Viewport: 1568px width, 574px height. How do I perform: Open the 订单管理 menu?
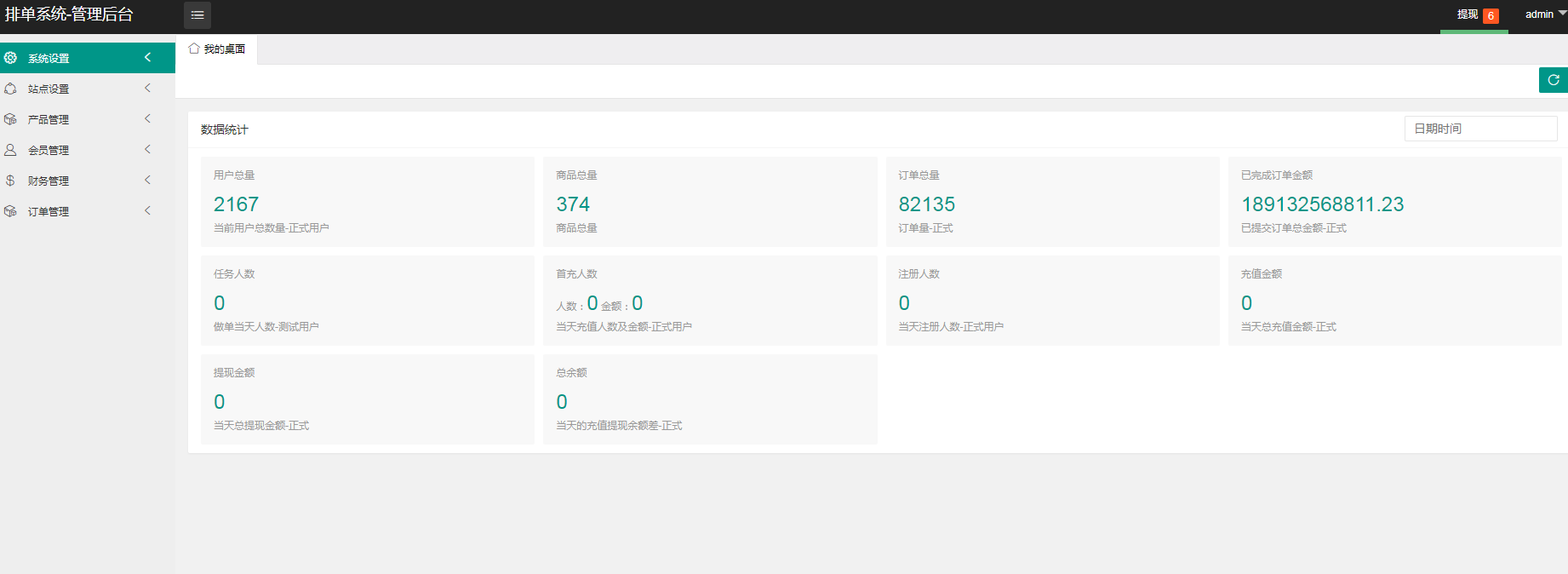coord(88,211)
